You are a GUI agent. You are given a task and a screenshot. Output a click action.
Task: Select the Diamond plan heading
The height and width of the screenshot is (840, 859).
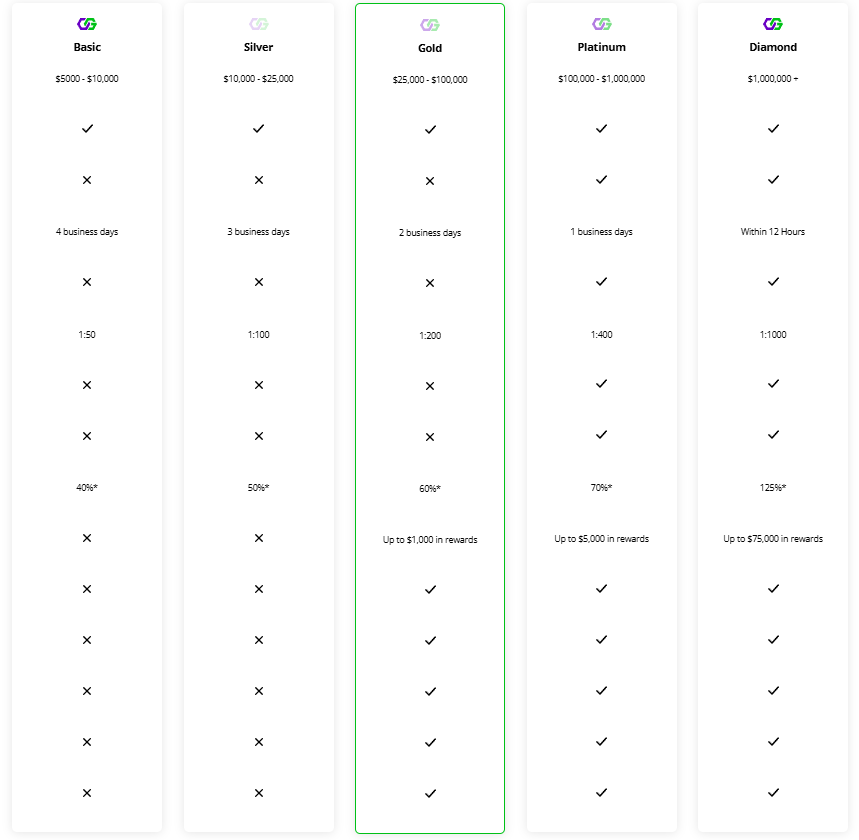tap(773, 47)
